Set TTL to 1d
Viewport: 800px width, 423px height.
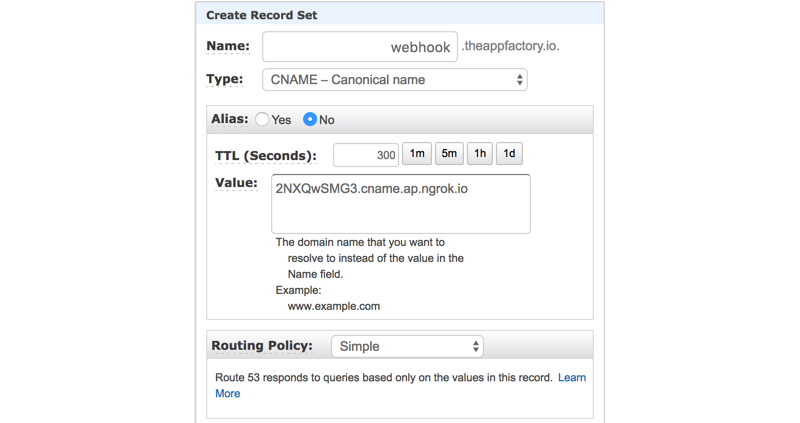[x=509, y=154]
